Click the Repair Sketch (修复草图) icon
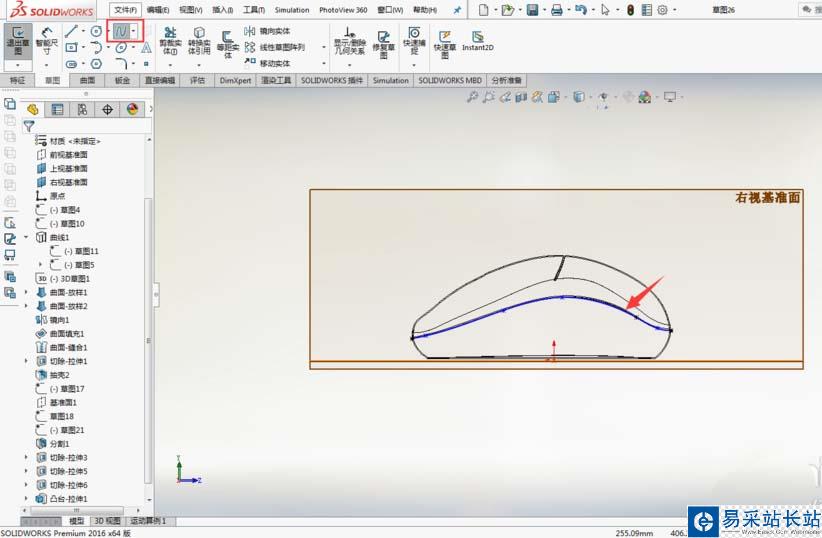The height and width of the screenshot is (538, 822). pyautogui.click(x=383, y=41)
